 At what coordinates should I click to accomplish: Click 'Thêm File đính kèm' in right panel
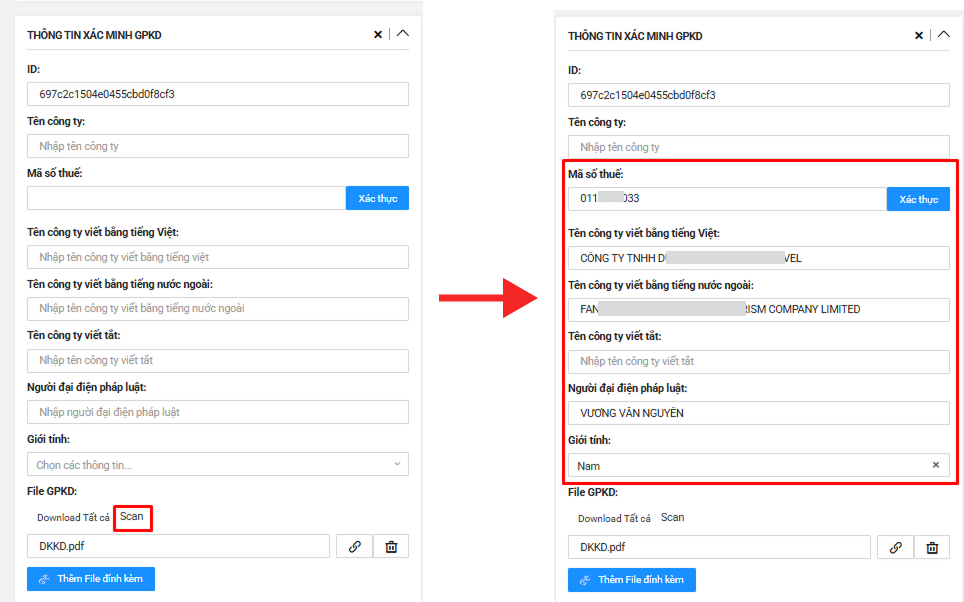coord(632,580)
